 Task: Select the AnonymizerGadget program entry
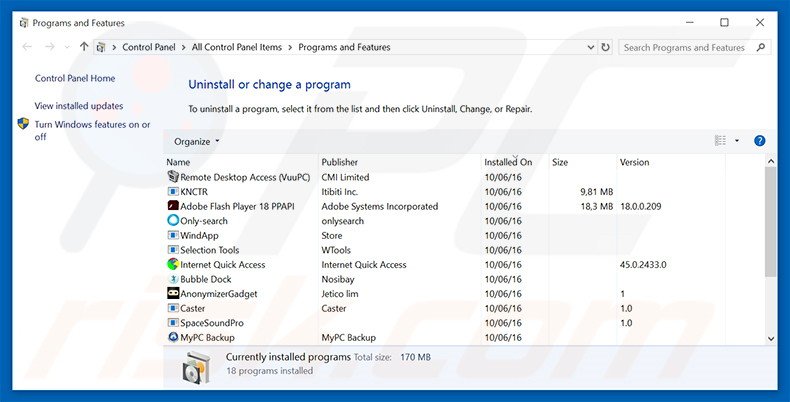(219, 294)
